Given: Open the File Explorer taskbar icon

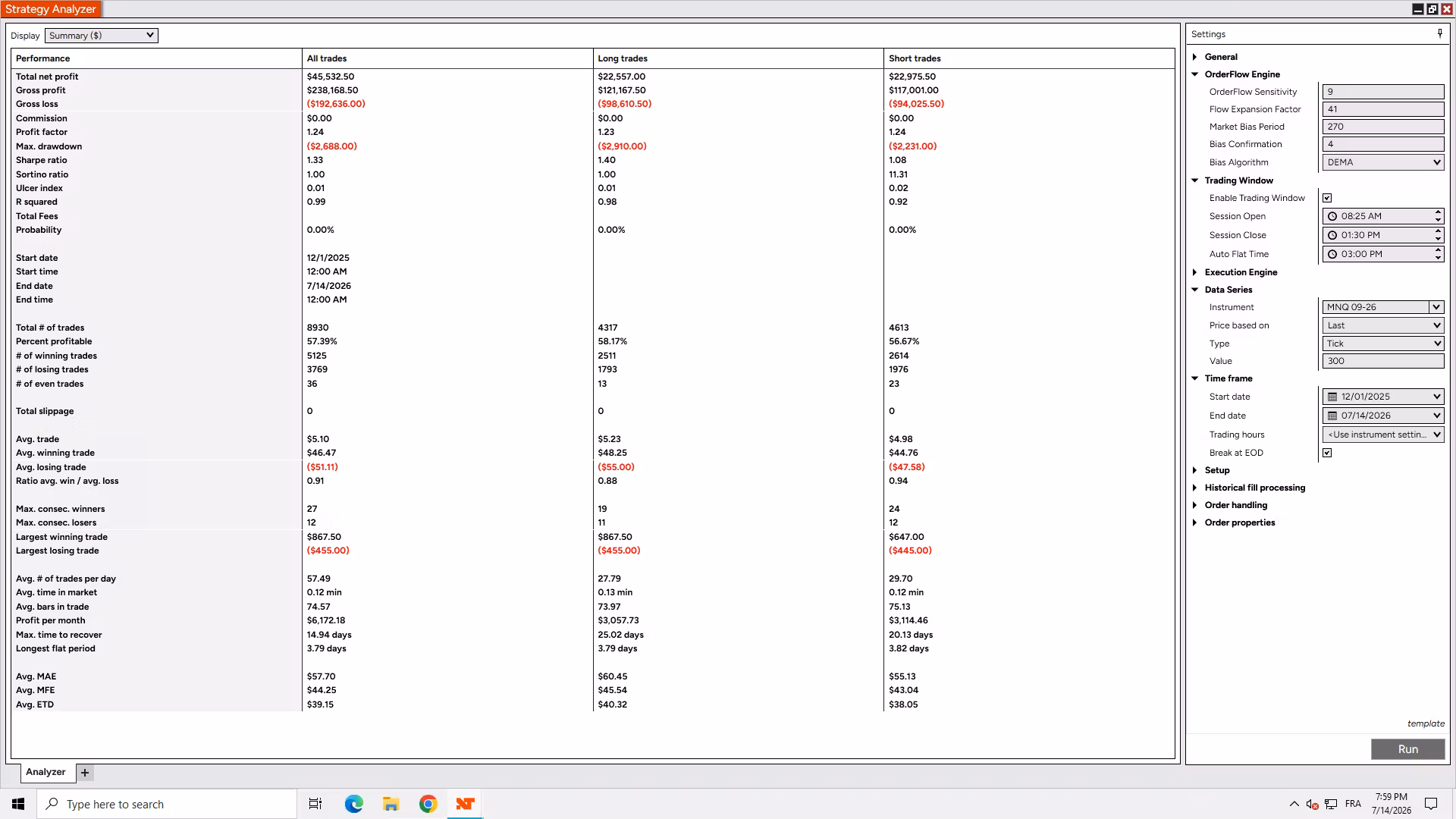Looking at the screenshot, I should pos(391,804).
